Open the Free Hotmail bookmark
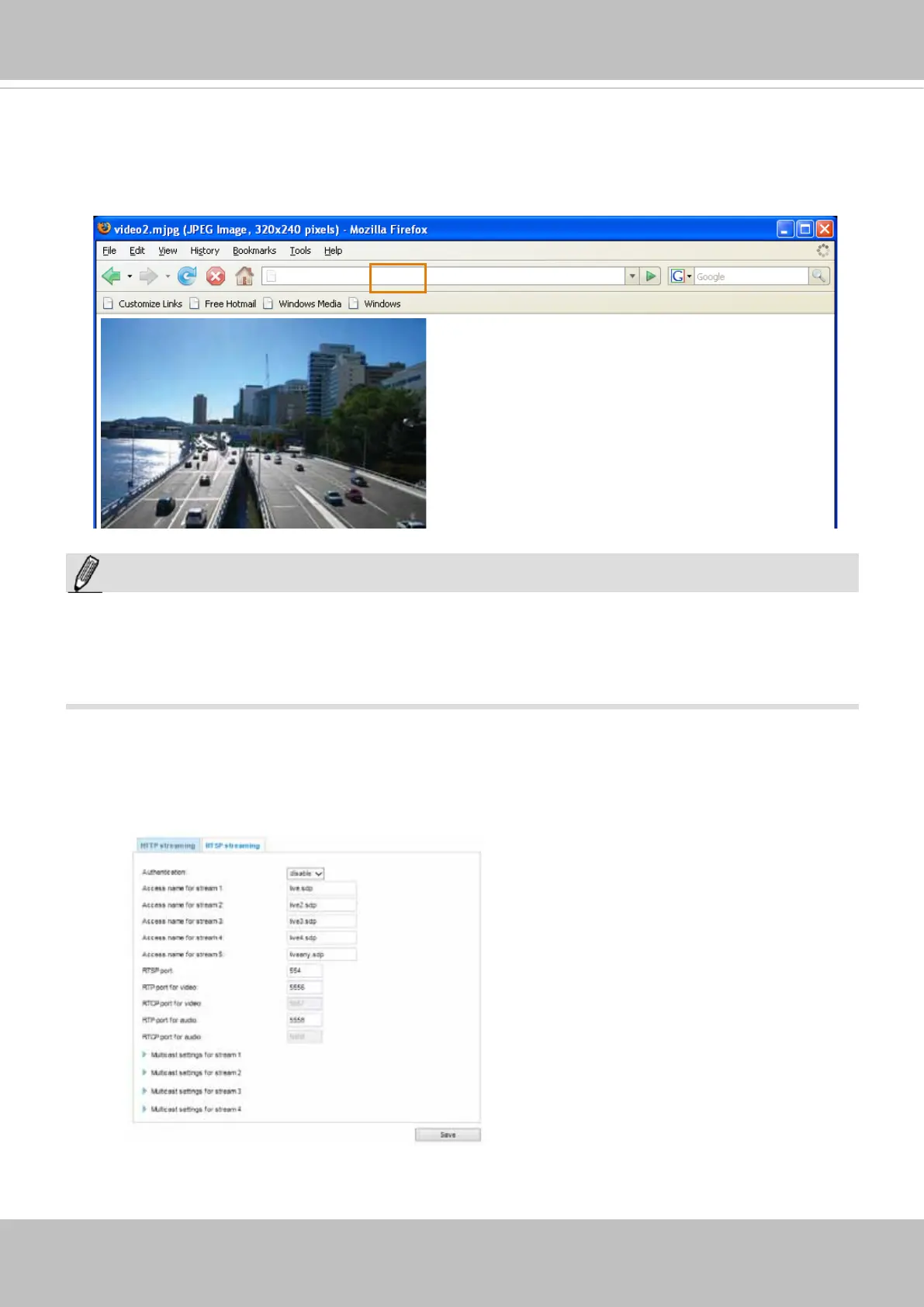924x1307 pixels. (223, 303)
